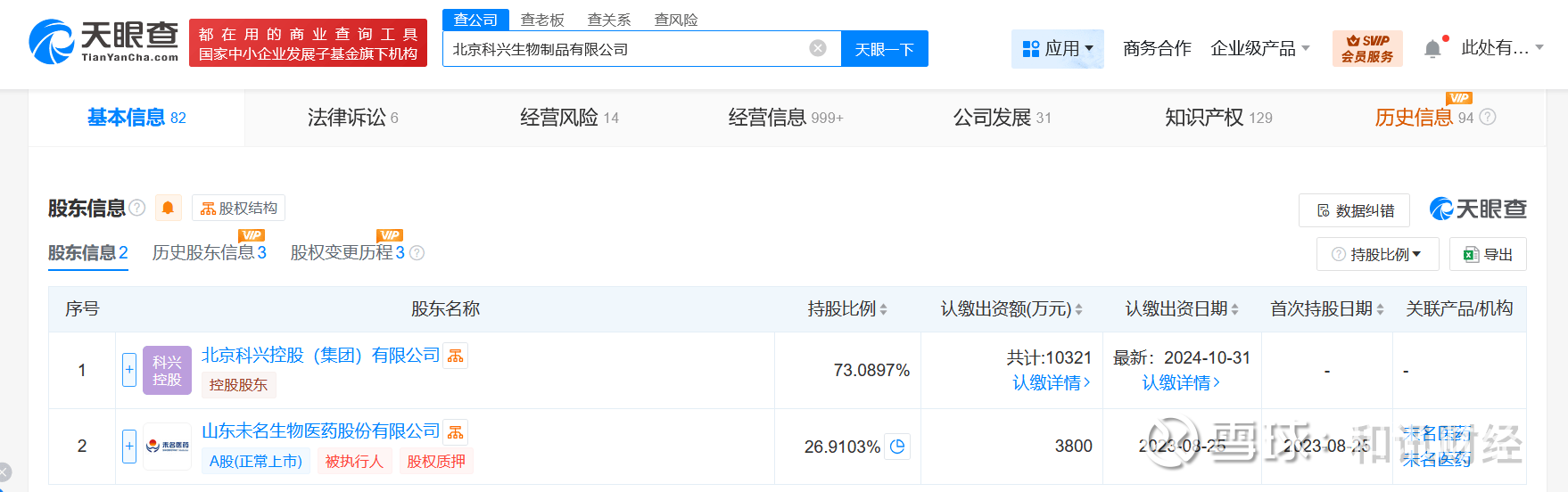Viewport: 1568px width, 492px height.
Task: Open the user account dropdown 此处有…
Action: 1502,48
